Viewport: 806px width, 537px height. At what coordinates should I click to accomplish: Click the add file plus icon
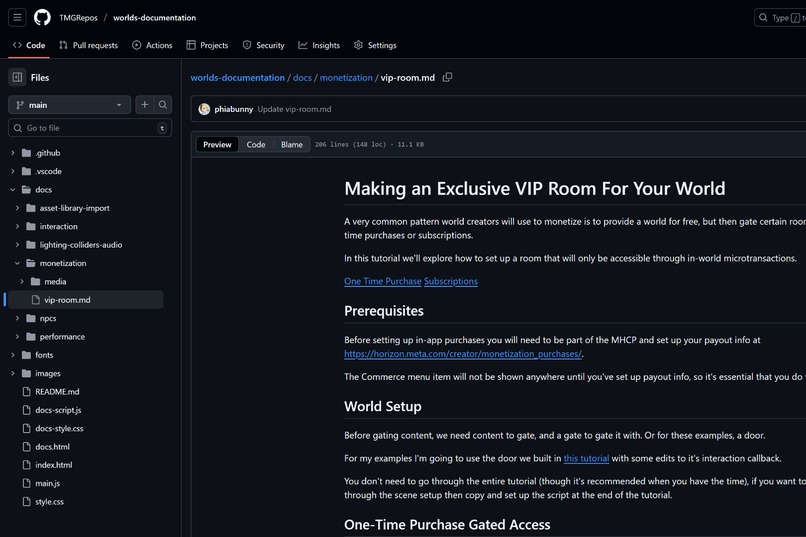pyautogui.click(x=144, y=105)
